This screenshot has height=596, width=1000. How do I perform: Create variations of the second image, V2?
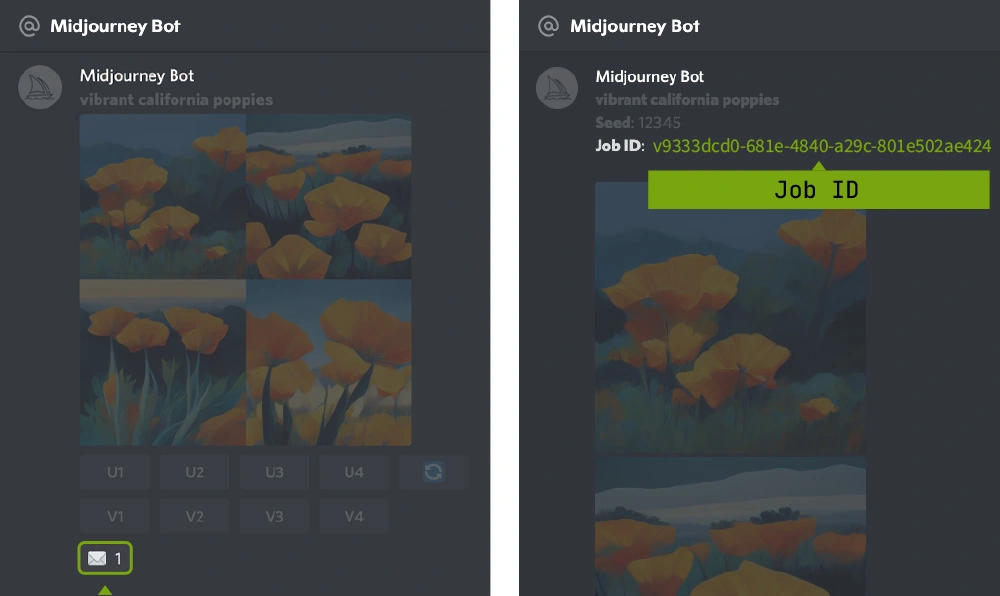coord(195,516)
